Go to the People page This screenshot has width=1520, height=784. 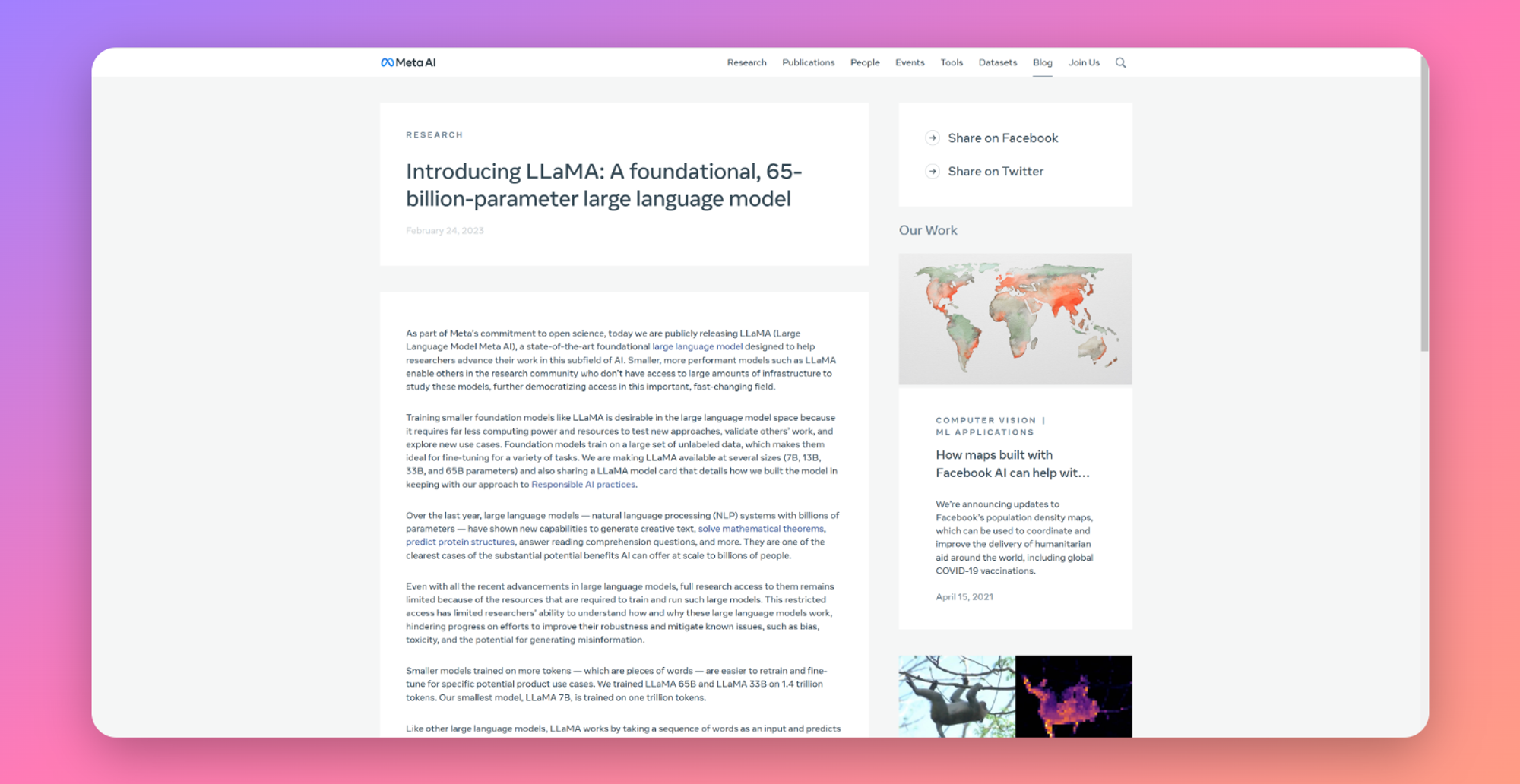pyautogui.click(x=865, y=62)
